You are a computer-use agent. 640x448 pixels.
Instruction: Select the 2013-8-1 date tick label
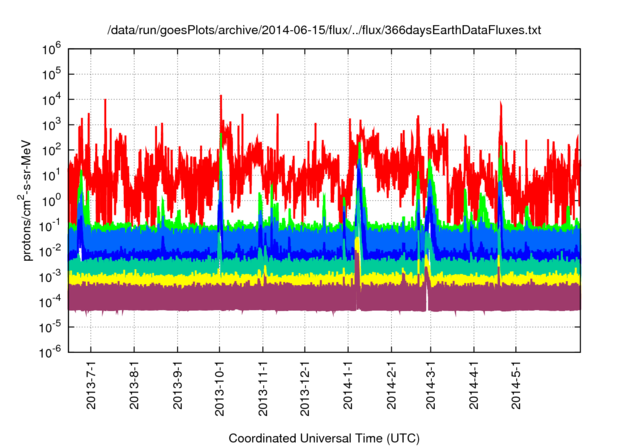[134, 385]
